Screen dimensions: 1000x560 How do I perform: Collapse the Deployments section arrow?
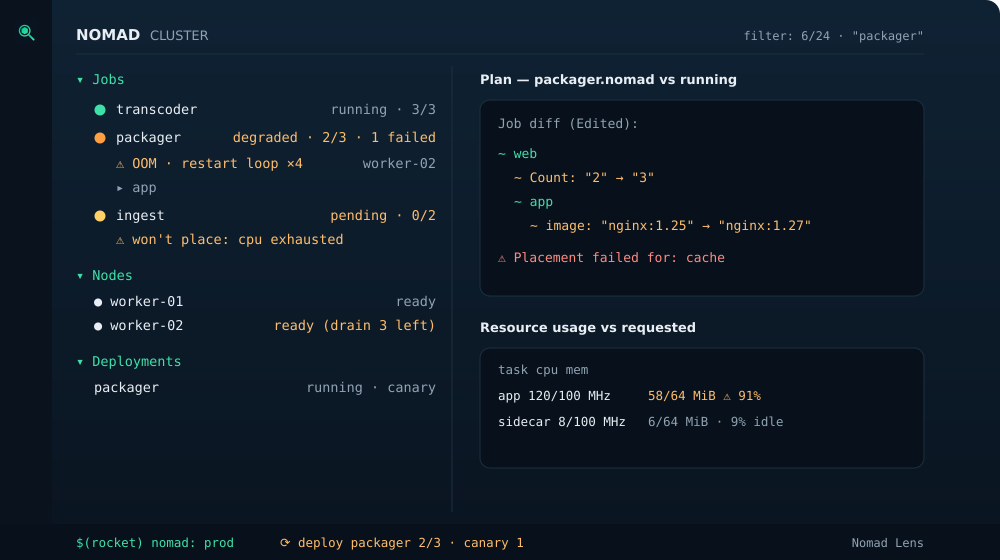pos(80,362)
